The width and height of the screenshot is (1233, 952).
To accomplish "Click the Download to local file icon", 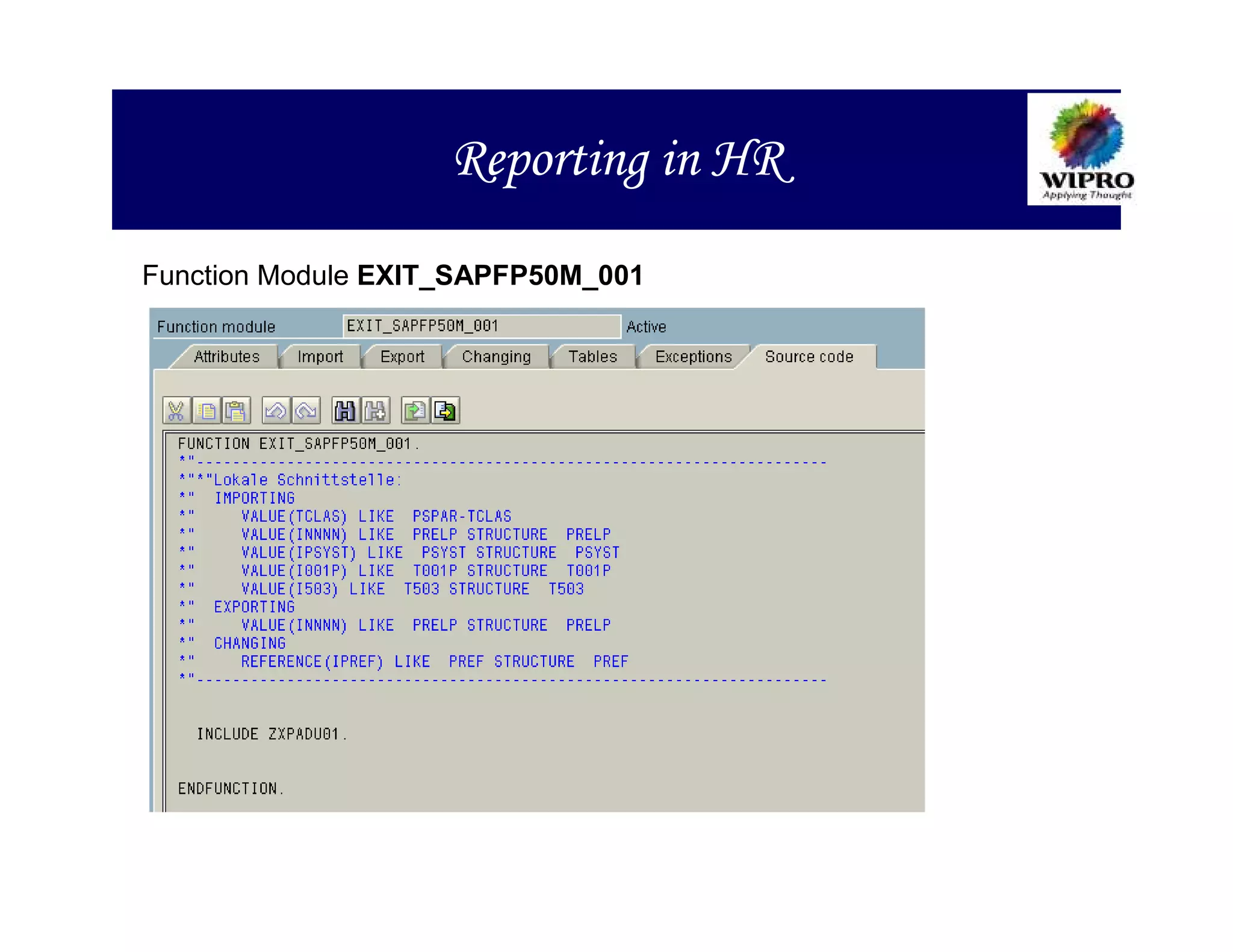I will coord(446,411).
